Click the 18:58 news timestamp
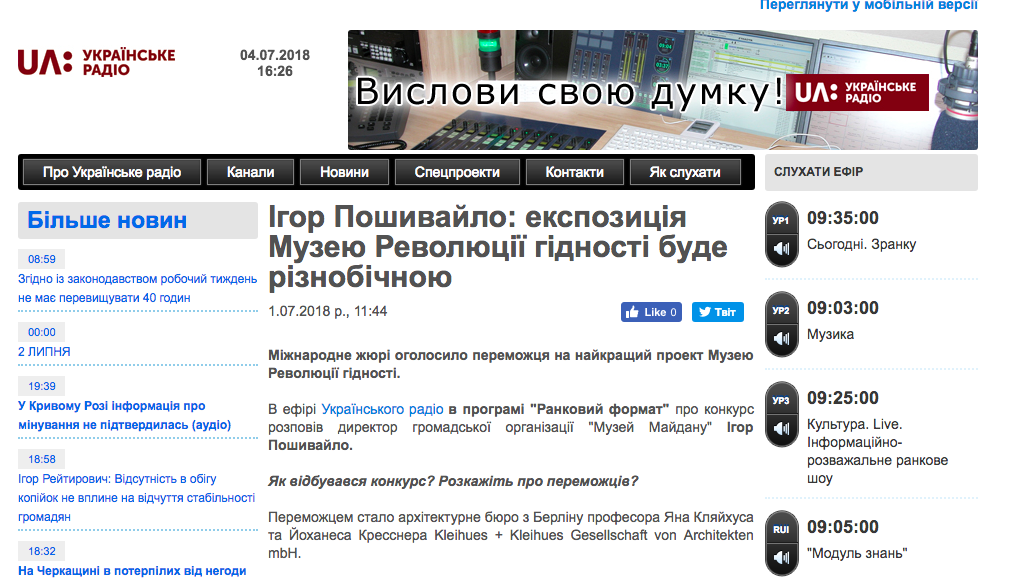This screenshot has width=1025, height=580. (x=42, y=459)
